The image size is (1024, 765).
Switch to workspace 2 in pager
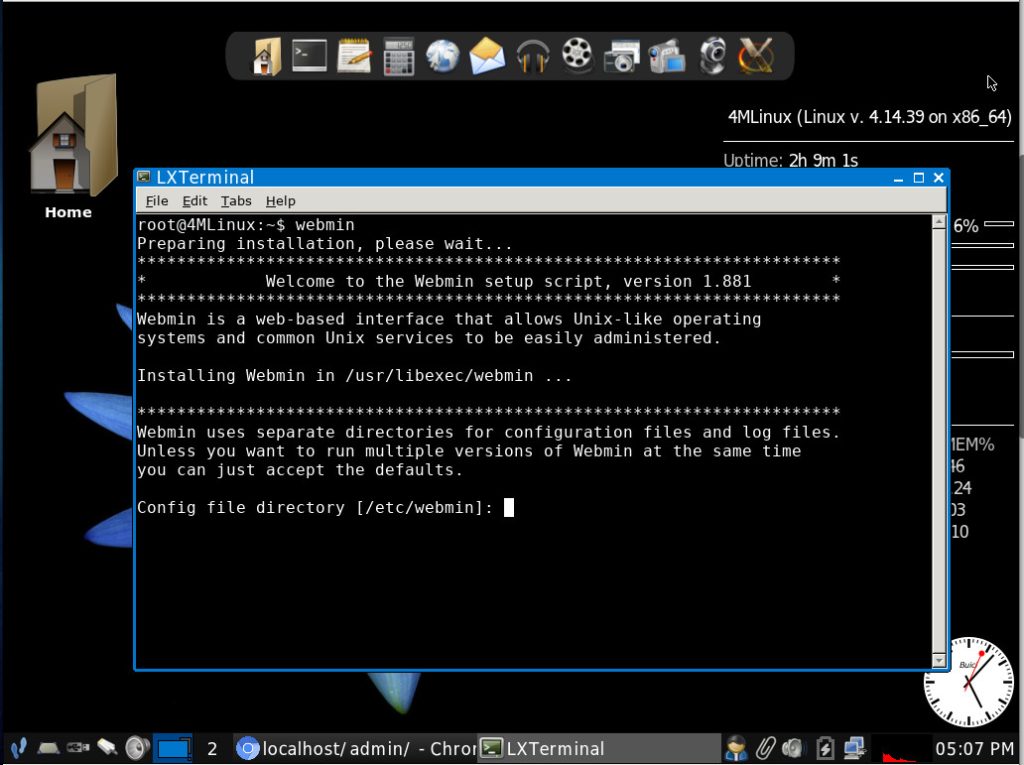pyautogui.click(x=212, y=748)
